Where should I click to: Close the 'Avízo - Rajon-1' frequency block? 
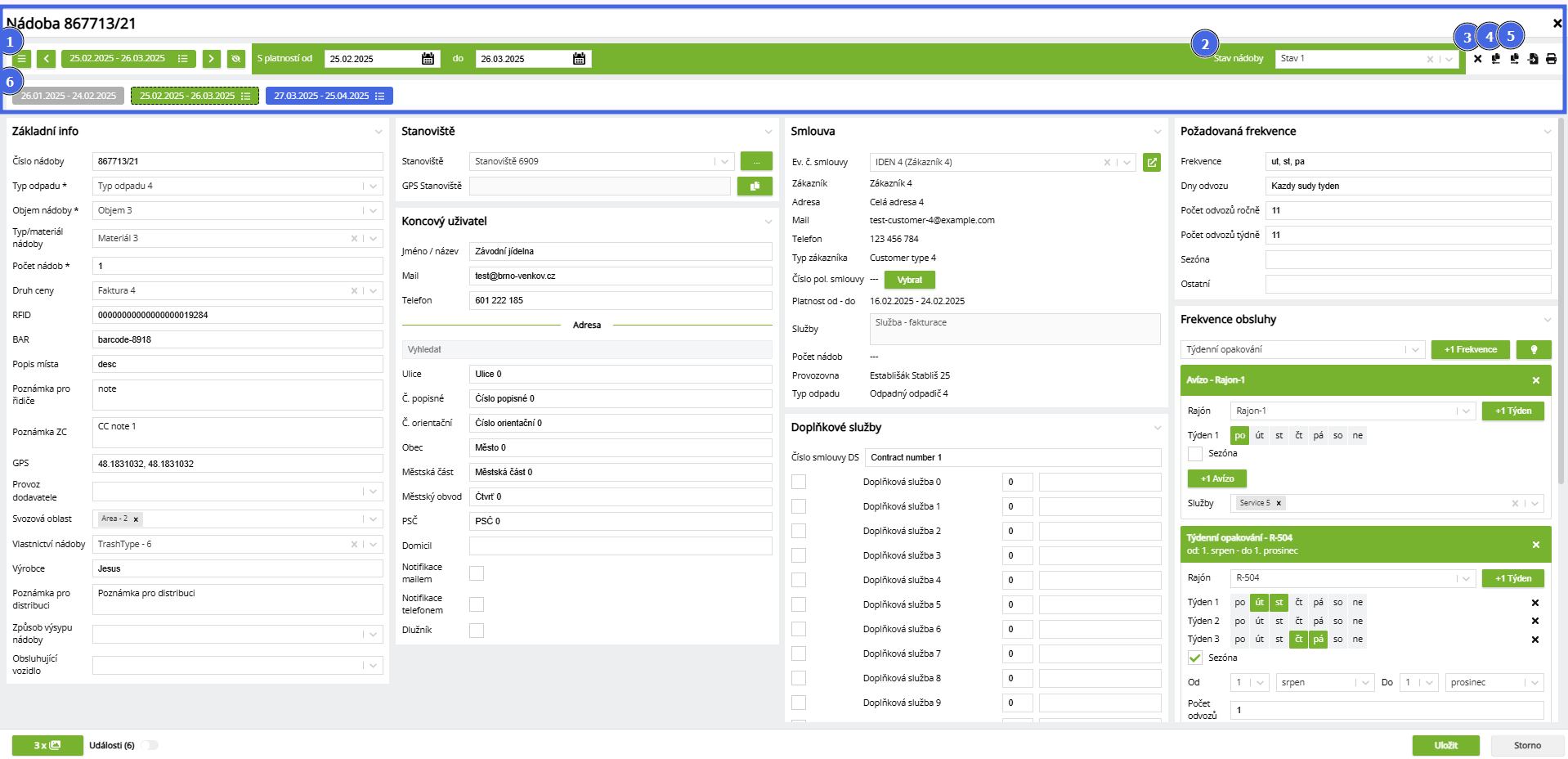1536,380
